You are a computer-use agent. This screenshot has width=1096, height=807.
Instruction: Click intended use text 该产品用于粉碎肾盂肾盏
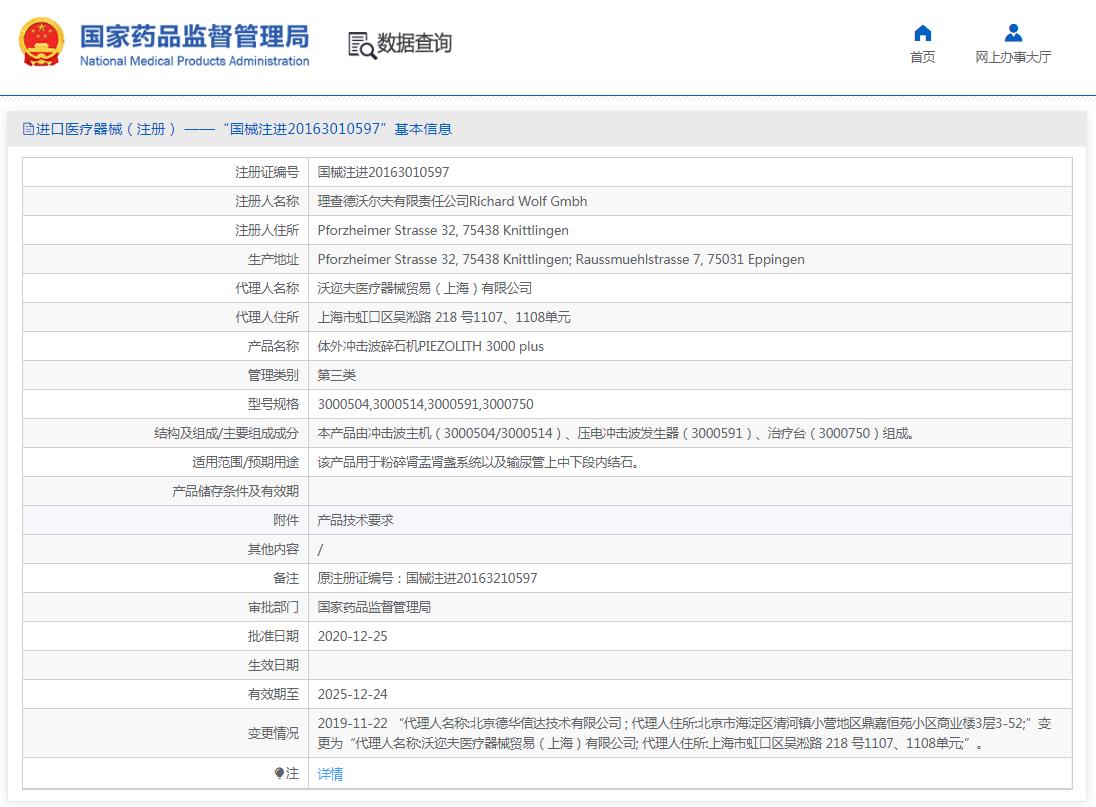tap(480, 462)
